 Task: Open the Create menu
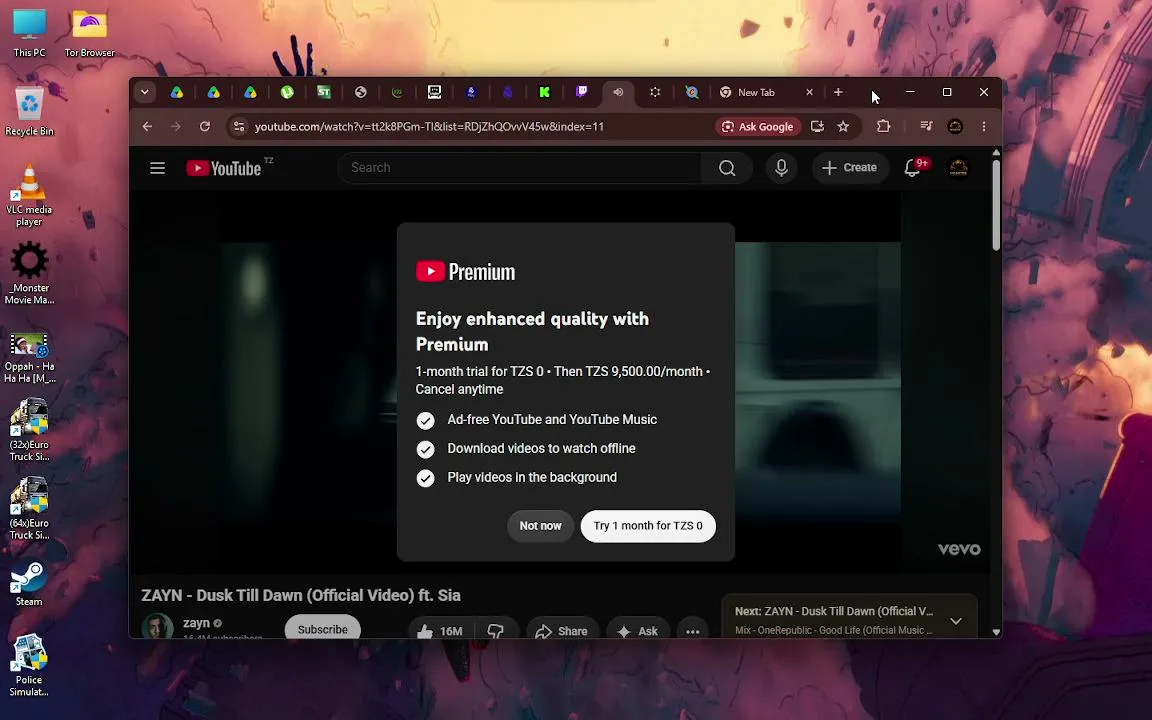849,168
